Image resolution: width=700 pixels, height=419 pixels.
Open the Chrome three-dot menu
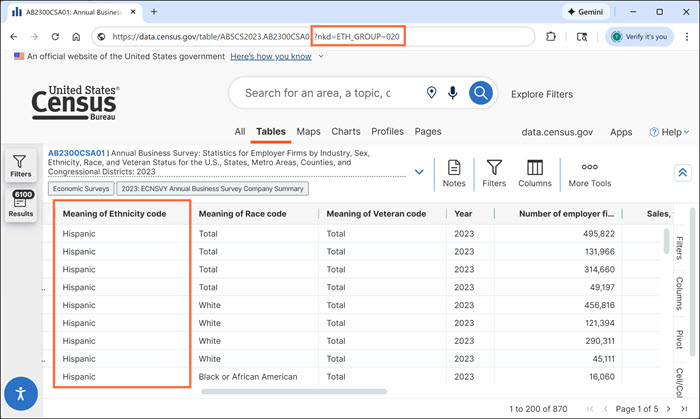click(x=687, y=37)
